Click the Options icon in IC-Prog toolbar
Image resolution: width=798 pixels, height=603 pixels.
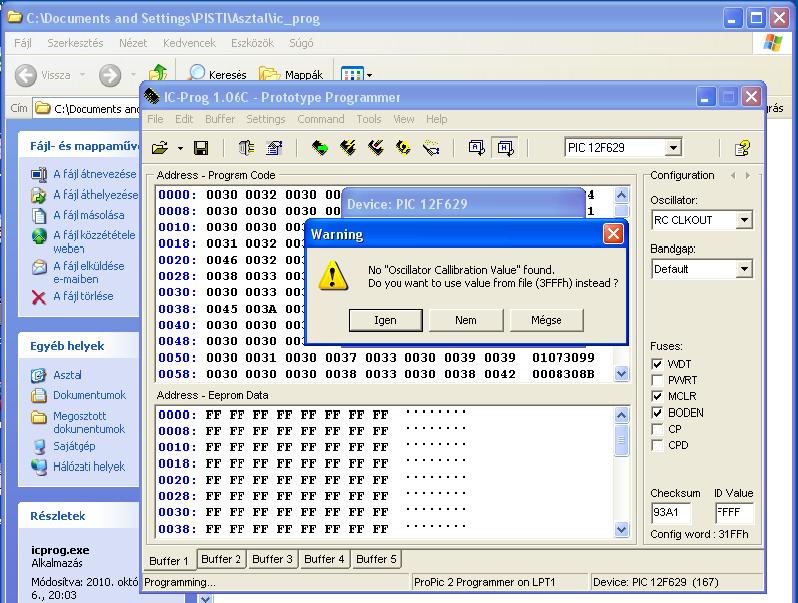click(274, 148)
